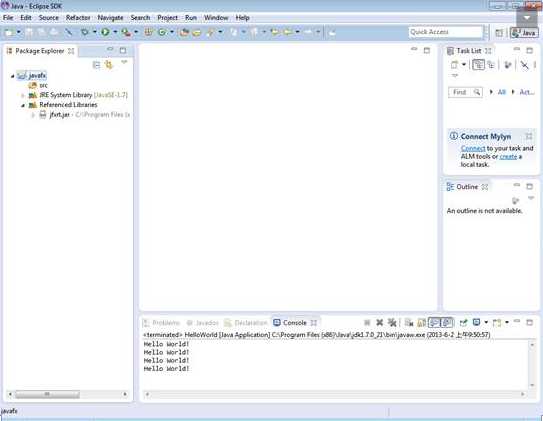Click New Task icon in Task List

[x=454, y=65]
